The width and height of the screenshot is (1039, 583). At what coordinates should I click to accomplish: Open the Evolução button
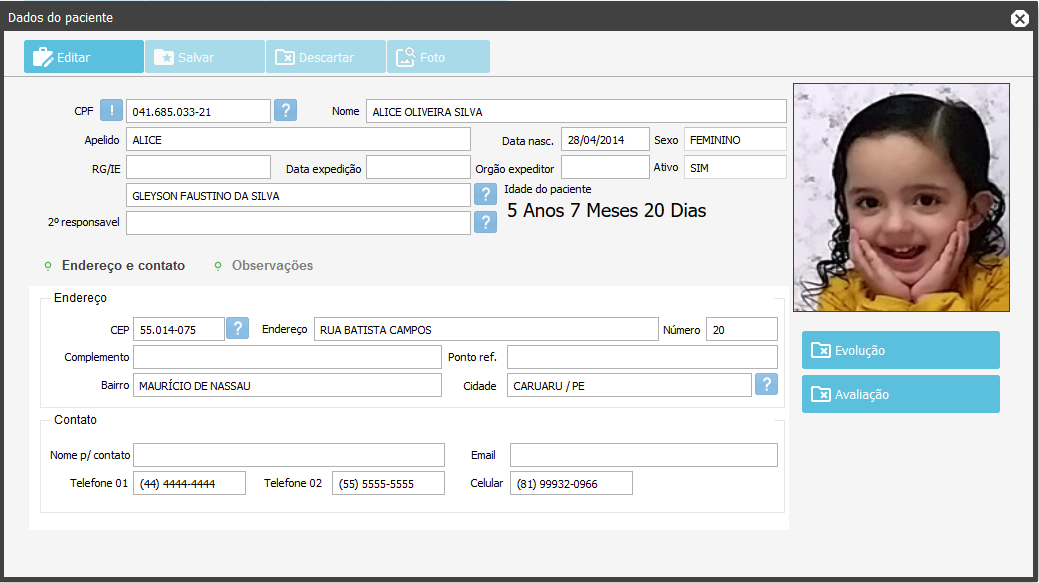tap(900, 350)
